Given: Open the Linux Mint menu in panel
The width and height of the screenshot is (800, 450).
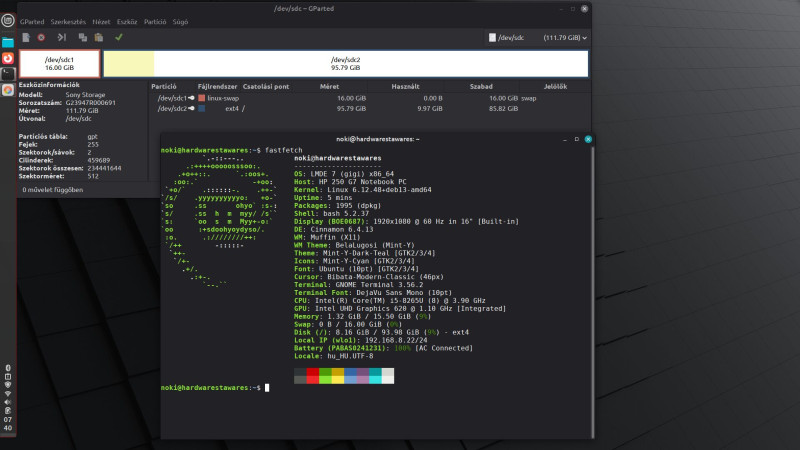Looking at the screenshot, I should coord(8,21).
